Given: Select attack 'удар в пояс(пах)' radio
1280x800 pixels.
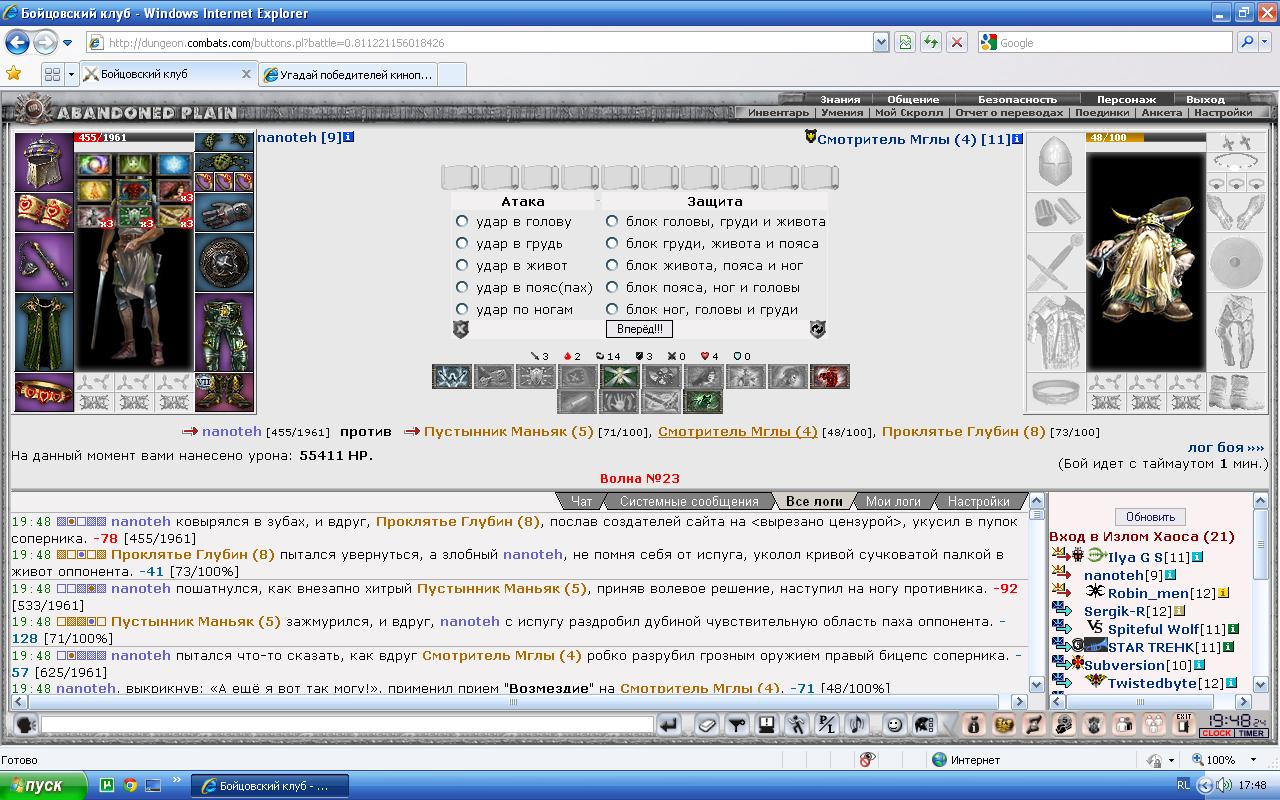Looking at the screenshot, I should (462, 287).
